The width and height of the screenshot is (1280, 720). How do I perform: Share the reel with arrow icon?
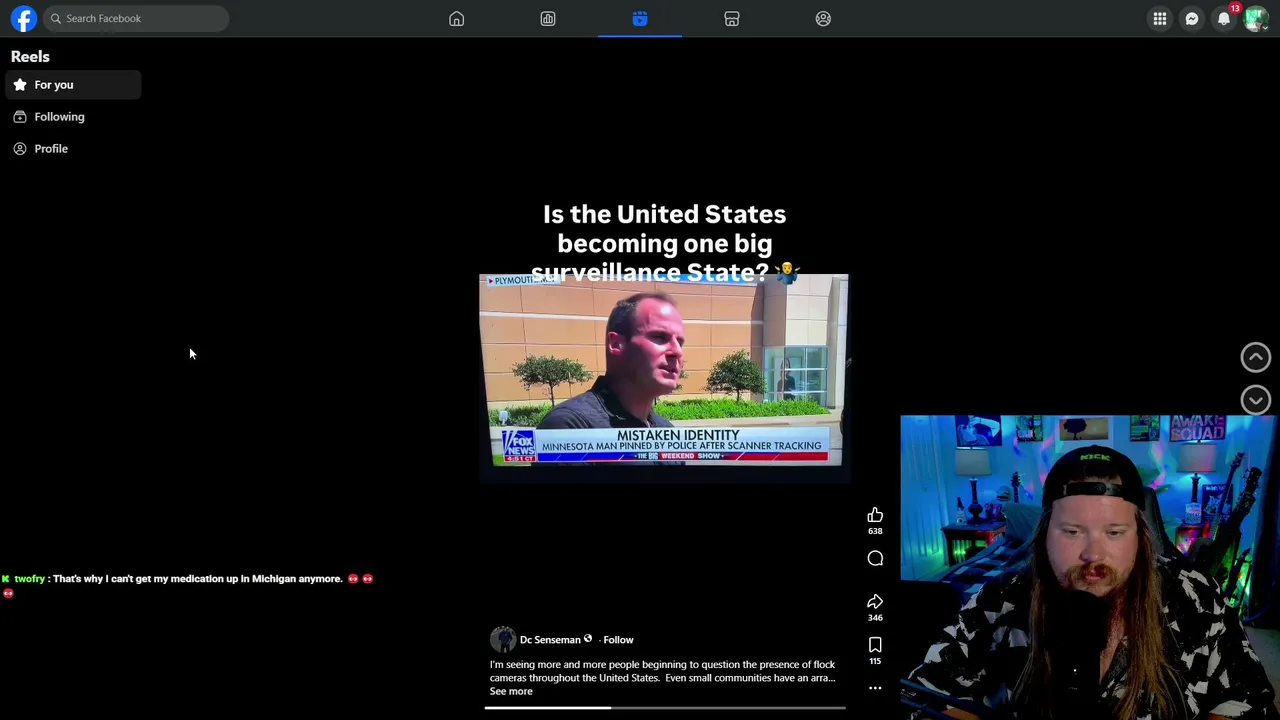coord(875,601)
